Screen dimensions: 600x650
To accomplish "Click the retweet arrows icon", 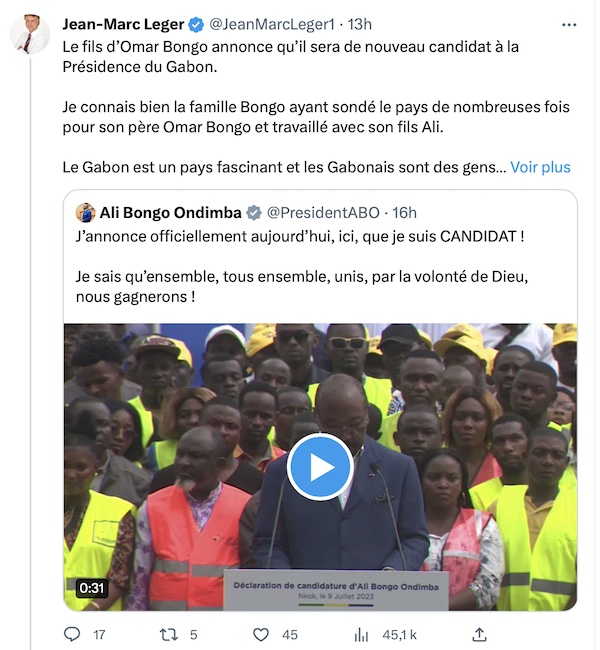I will click(x=169, y=634).
